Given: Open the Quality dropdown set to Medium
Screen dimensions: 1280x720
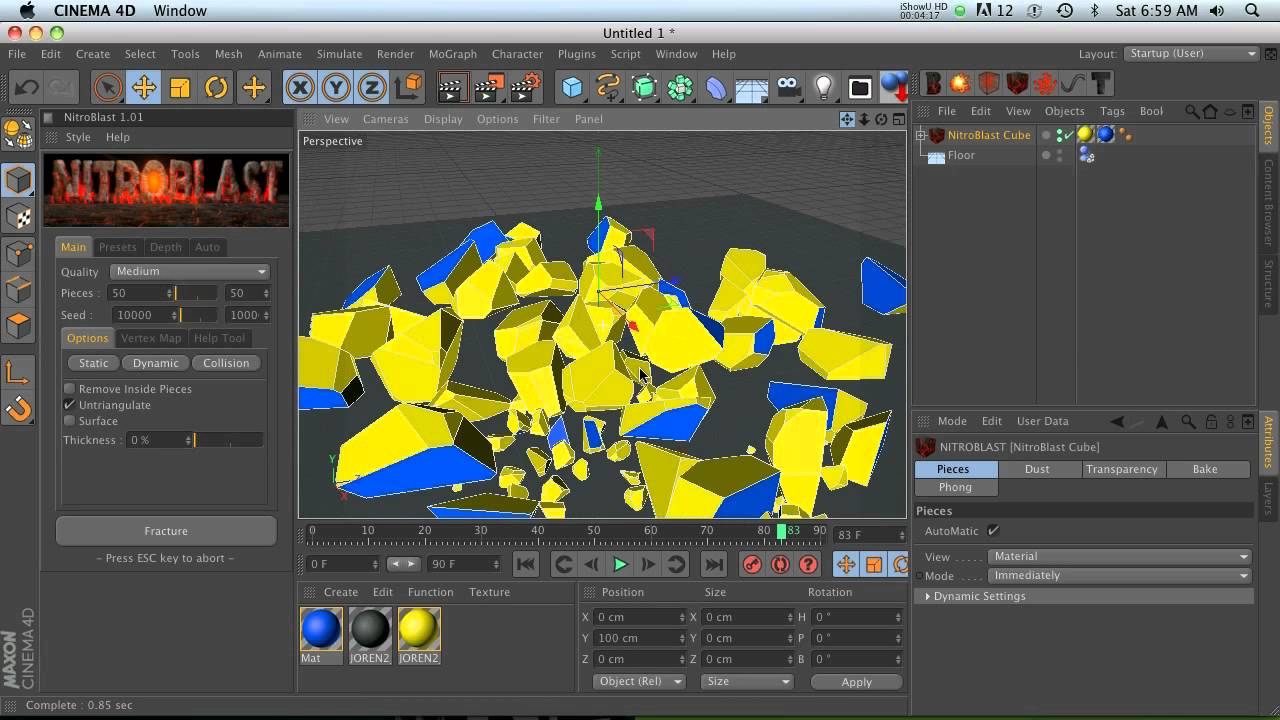Looking at the screenshot, I should [x=189, y=272].
